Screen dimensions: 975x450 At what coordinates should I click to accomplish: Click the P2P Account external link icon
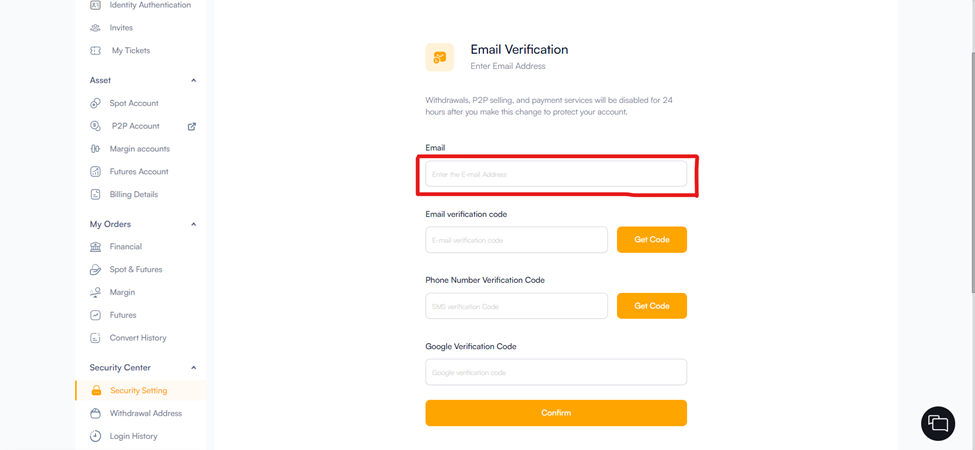pos(192,126)
